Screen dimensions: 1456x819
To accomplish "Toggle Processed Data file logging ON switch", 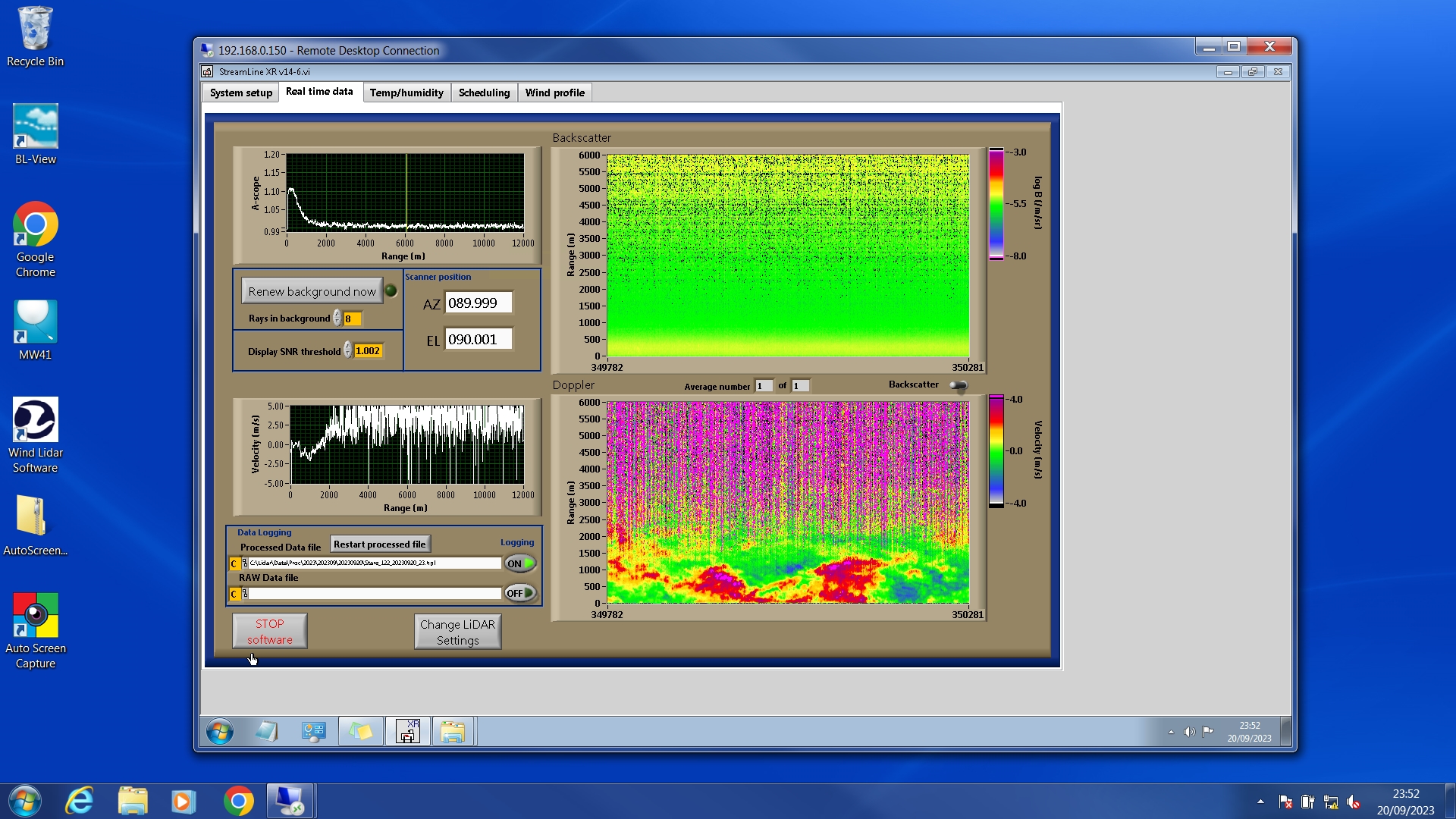I will [520, 563].
